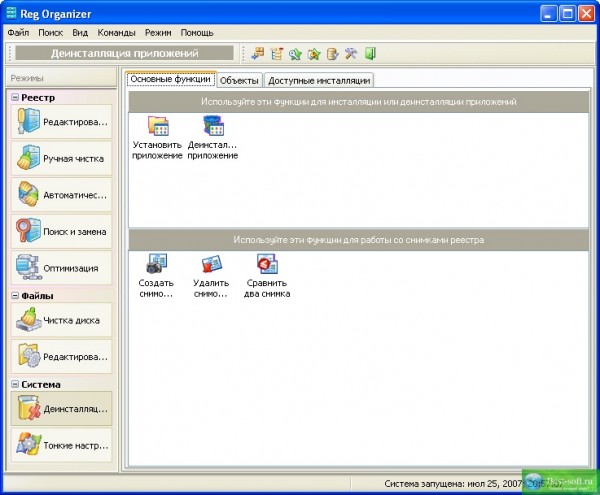Open Чистка диска mode
Image resolution: width=600 pixels, height=495 pixels.
pos(62,320)
